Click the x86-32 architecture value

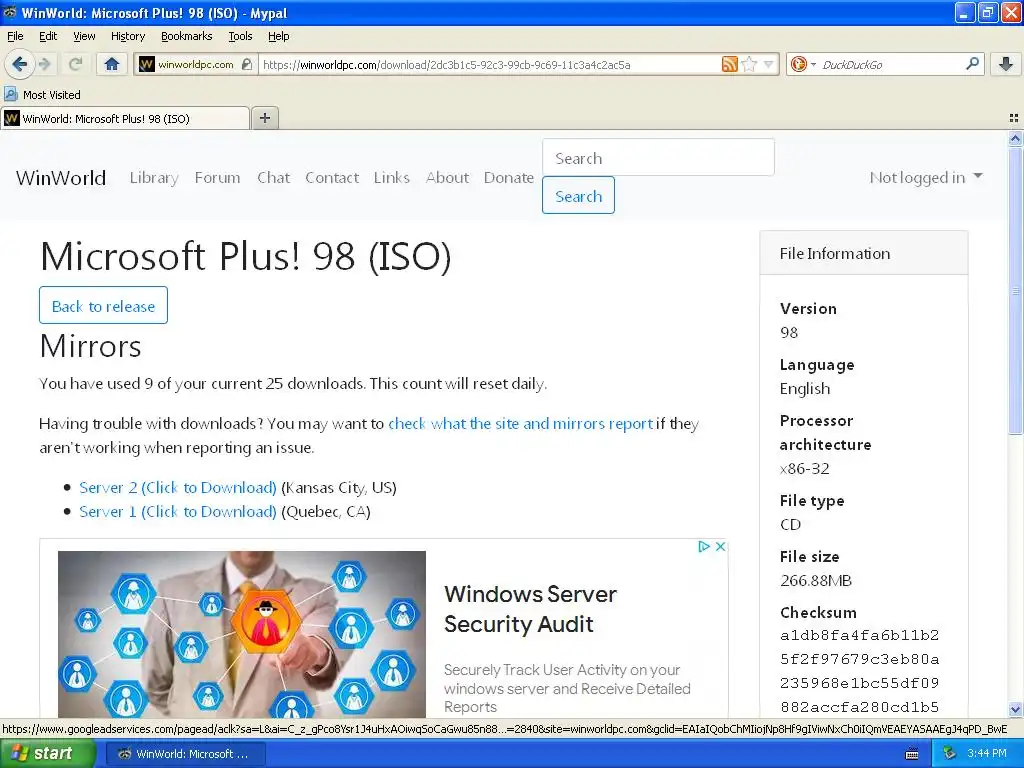coord(805,468)
